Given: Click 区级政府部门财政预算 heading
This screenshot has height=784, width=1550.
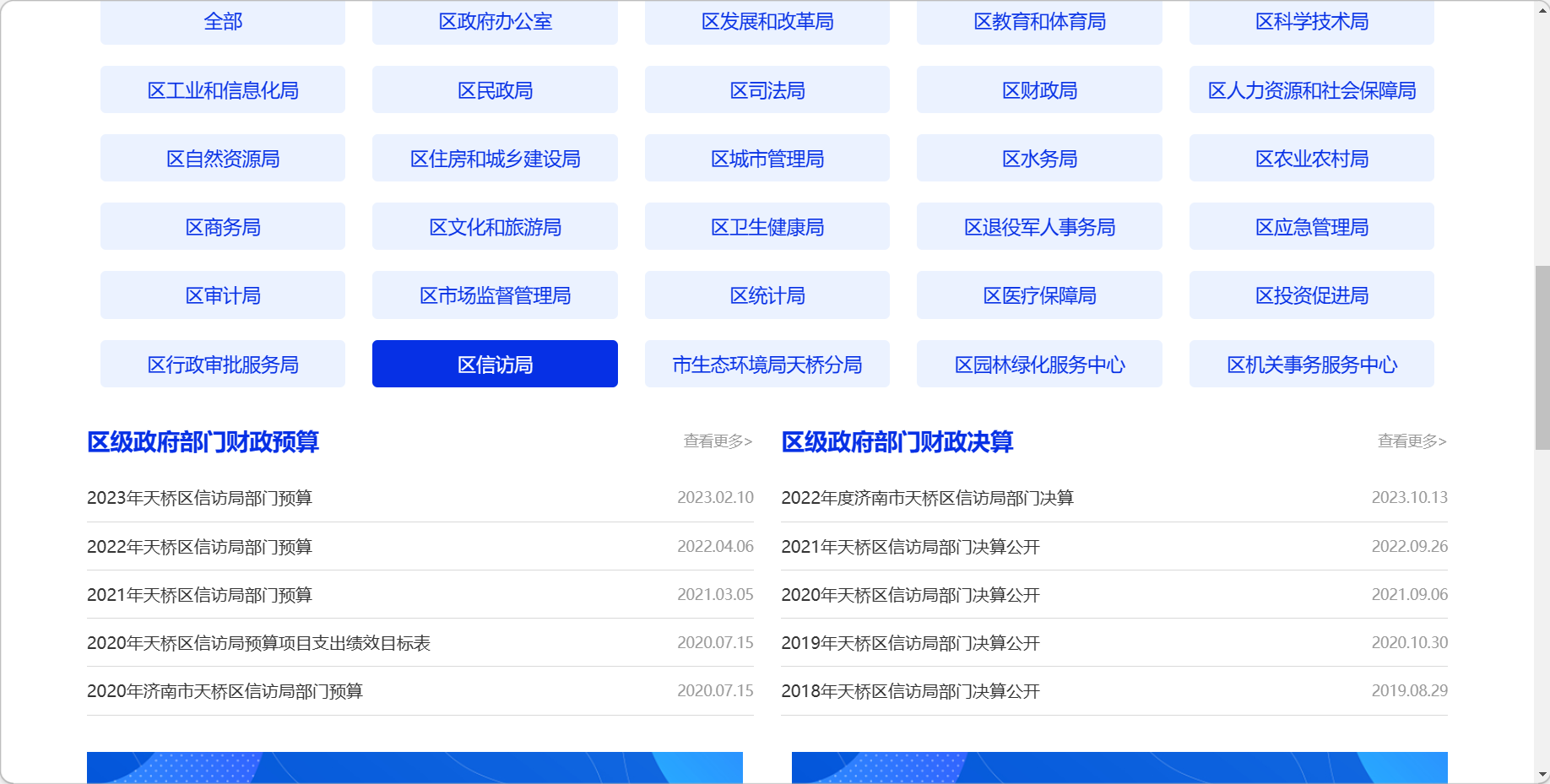Looking at the screenshot, I should click(x=203, y=441).
